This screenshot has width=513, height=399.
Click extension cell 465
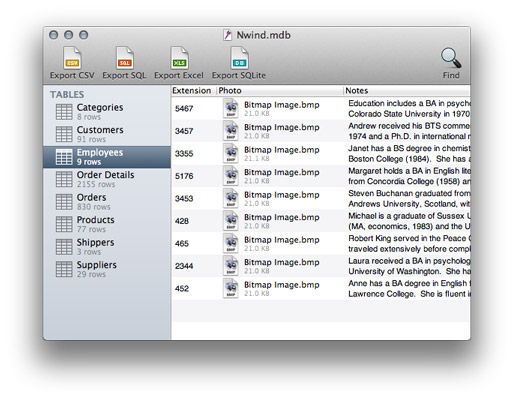coord(182,244)
